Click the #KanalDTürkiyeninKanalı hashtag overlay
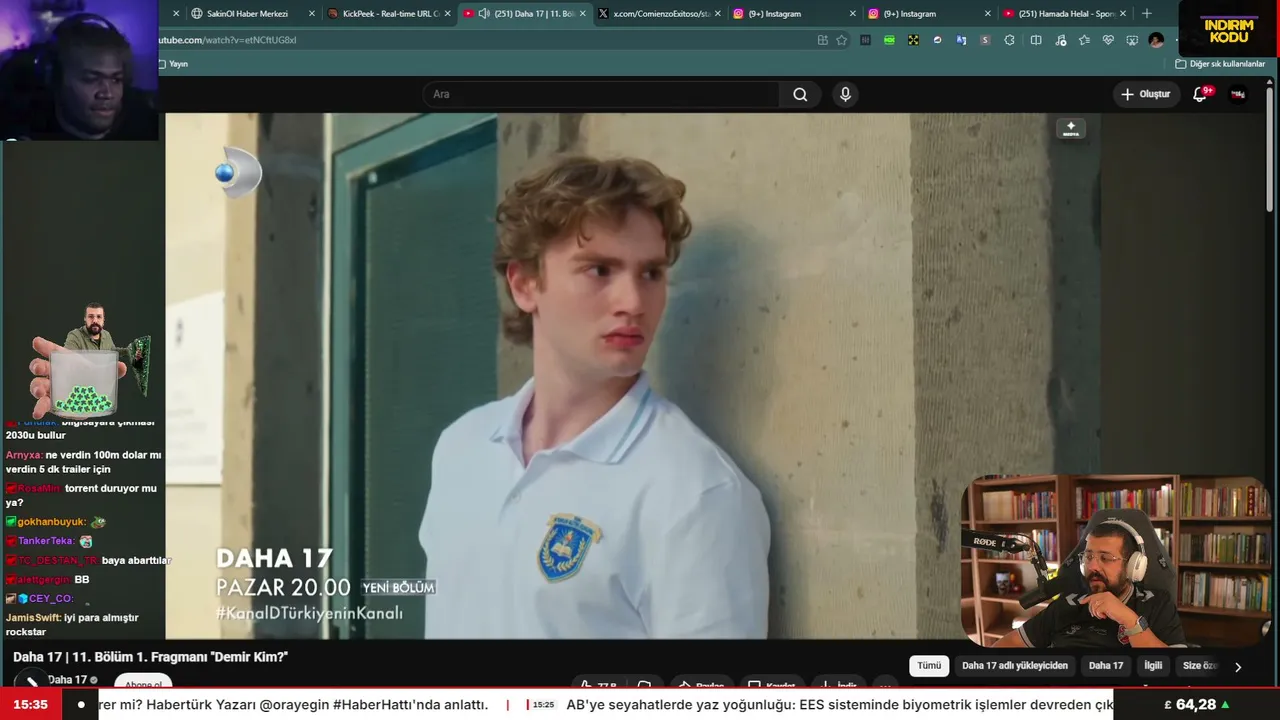 click(x=310, y=613)
